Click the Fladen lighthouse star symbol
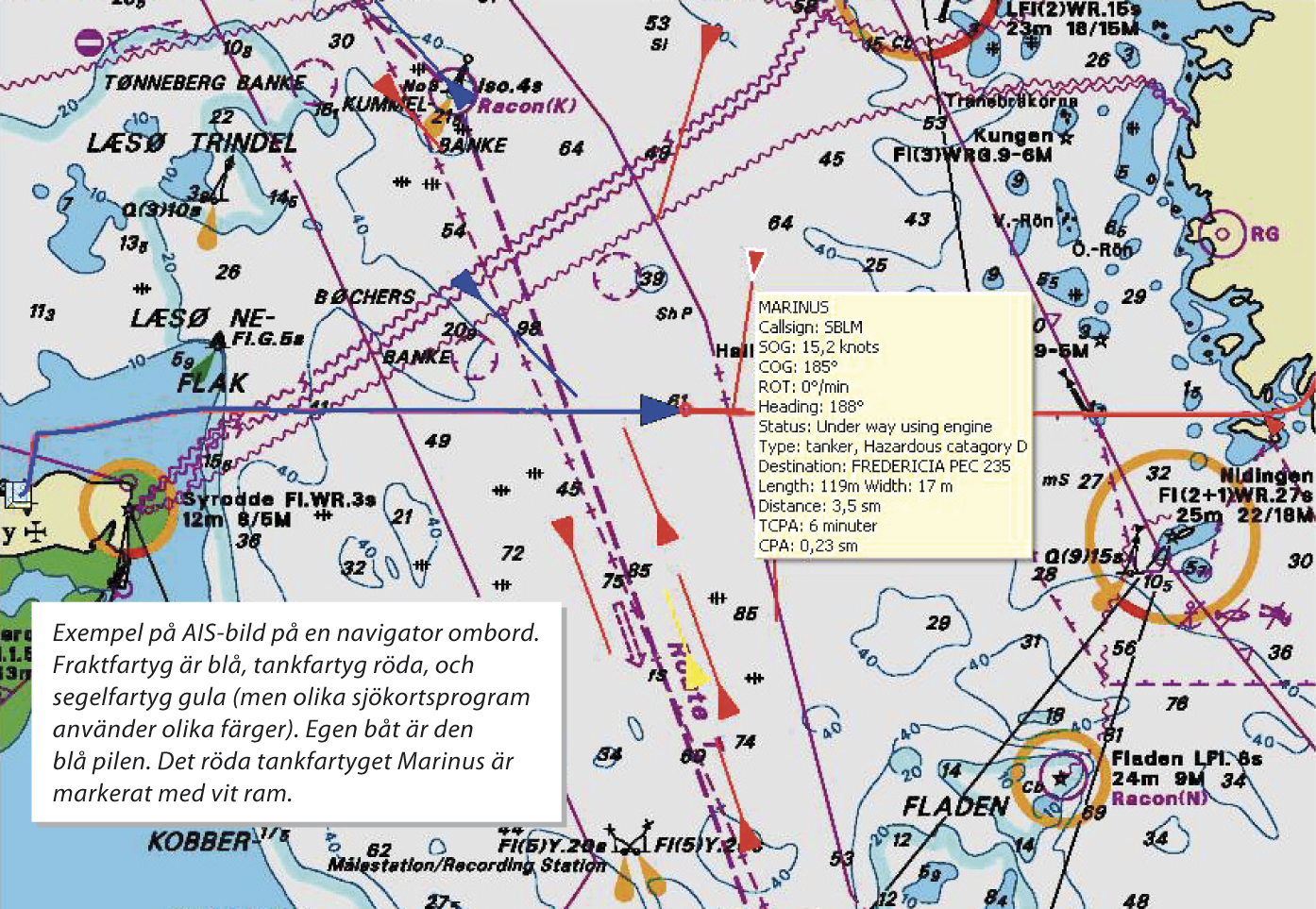Image resolution: width=1316 pixels, height=909 pixels. [1061, 777]
